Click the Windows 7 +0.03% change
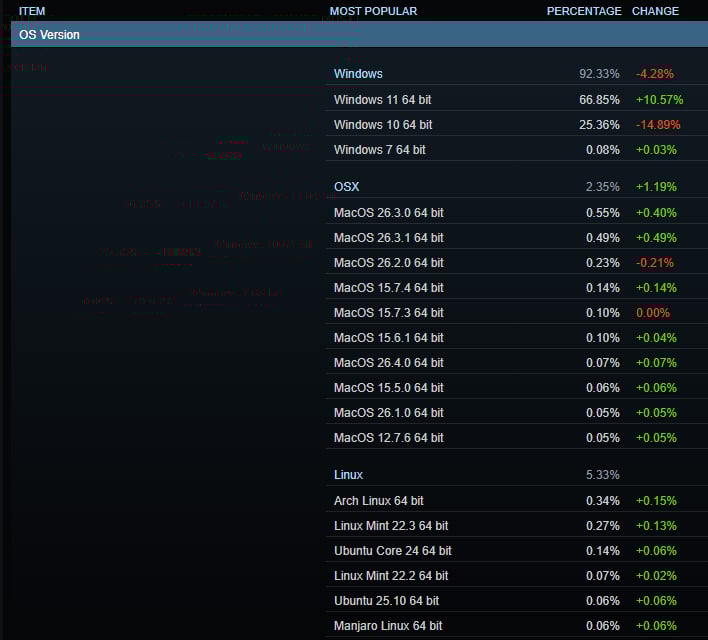 pos(656,149)
